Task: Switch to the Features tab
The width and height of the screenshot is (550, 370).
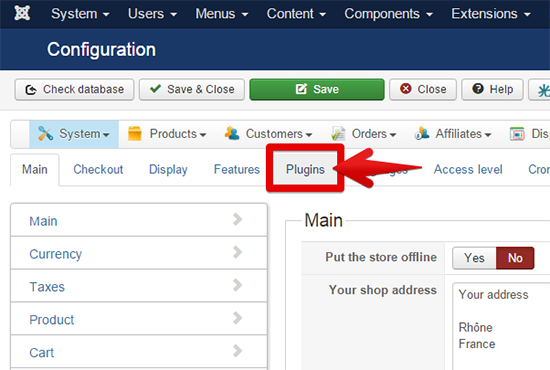Action: (237, 170)
